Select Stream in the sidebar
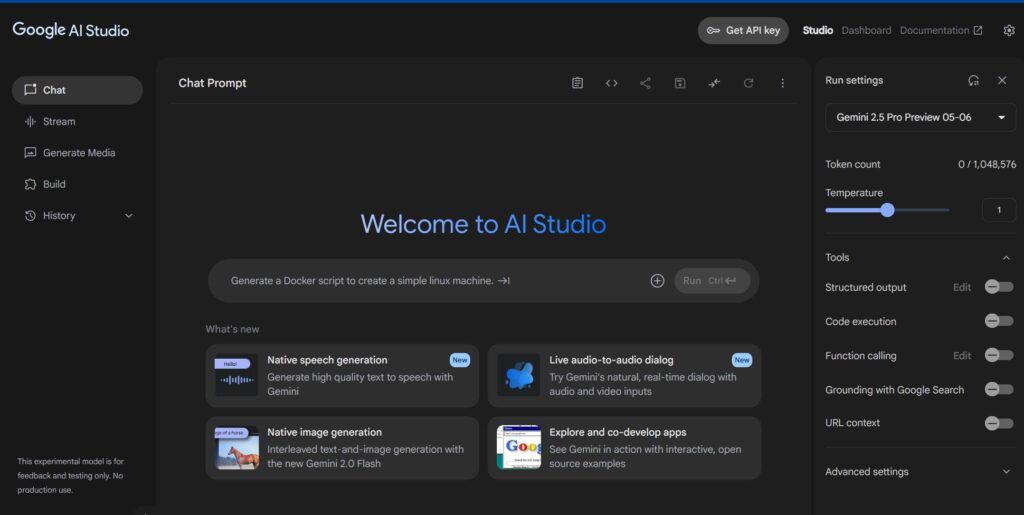This screenshot has width=1024, height=515. (x=77, y=121)
